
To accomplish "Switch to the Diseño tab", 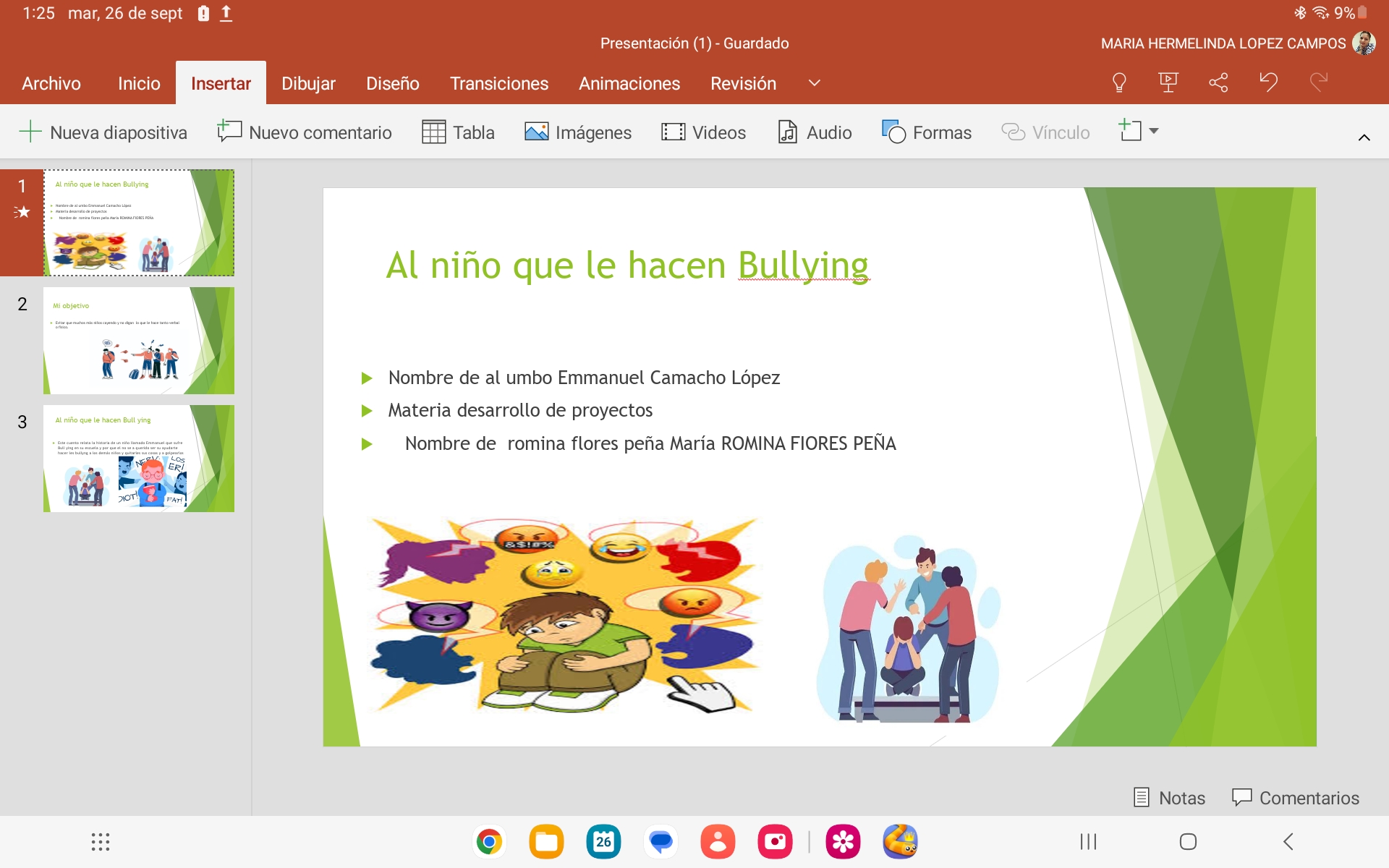I will (392, 83).
